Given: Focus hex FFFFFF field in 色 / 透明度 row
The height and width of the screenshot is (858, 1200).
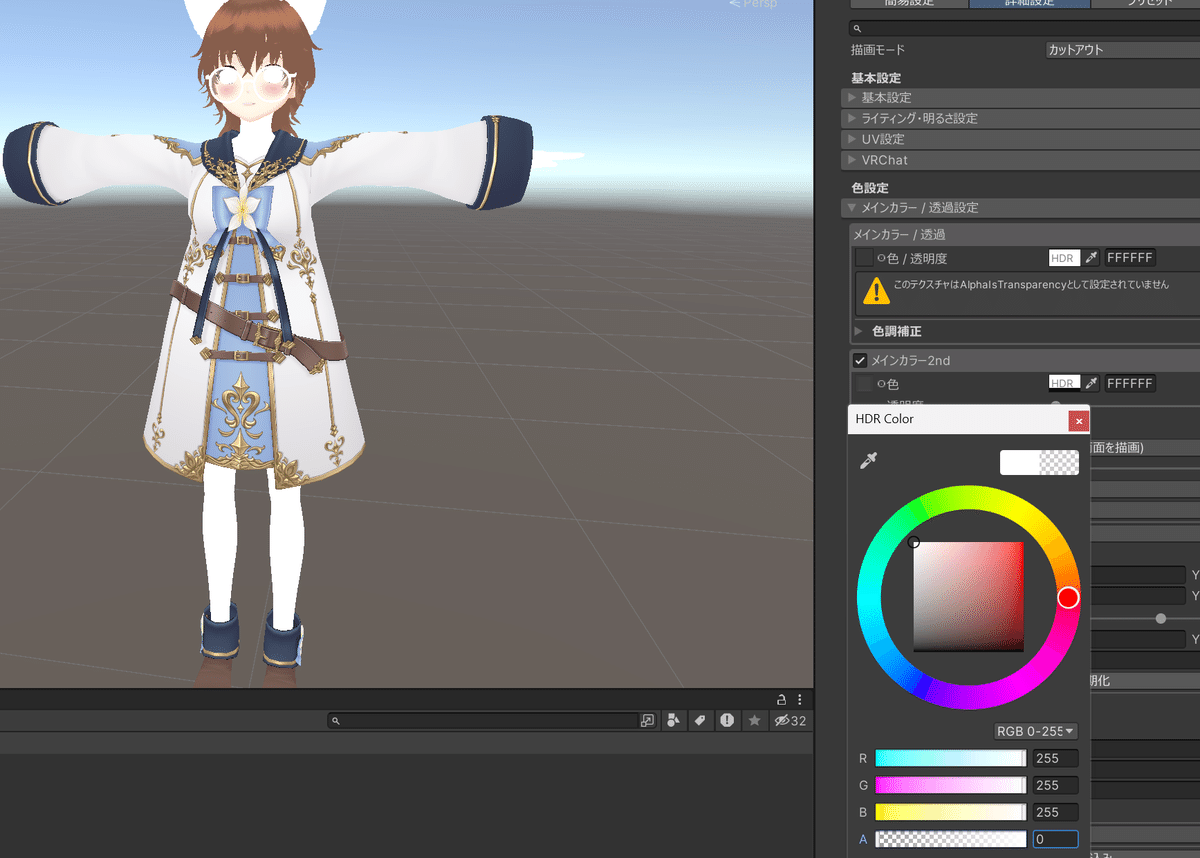Looking at the screenshot, I should point(1130,258).
